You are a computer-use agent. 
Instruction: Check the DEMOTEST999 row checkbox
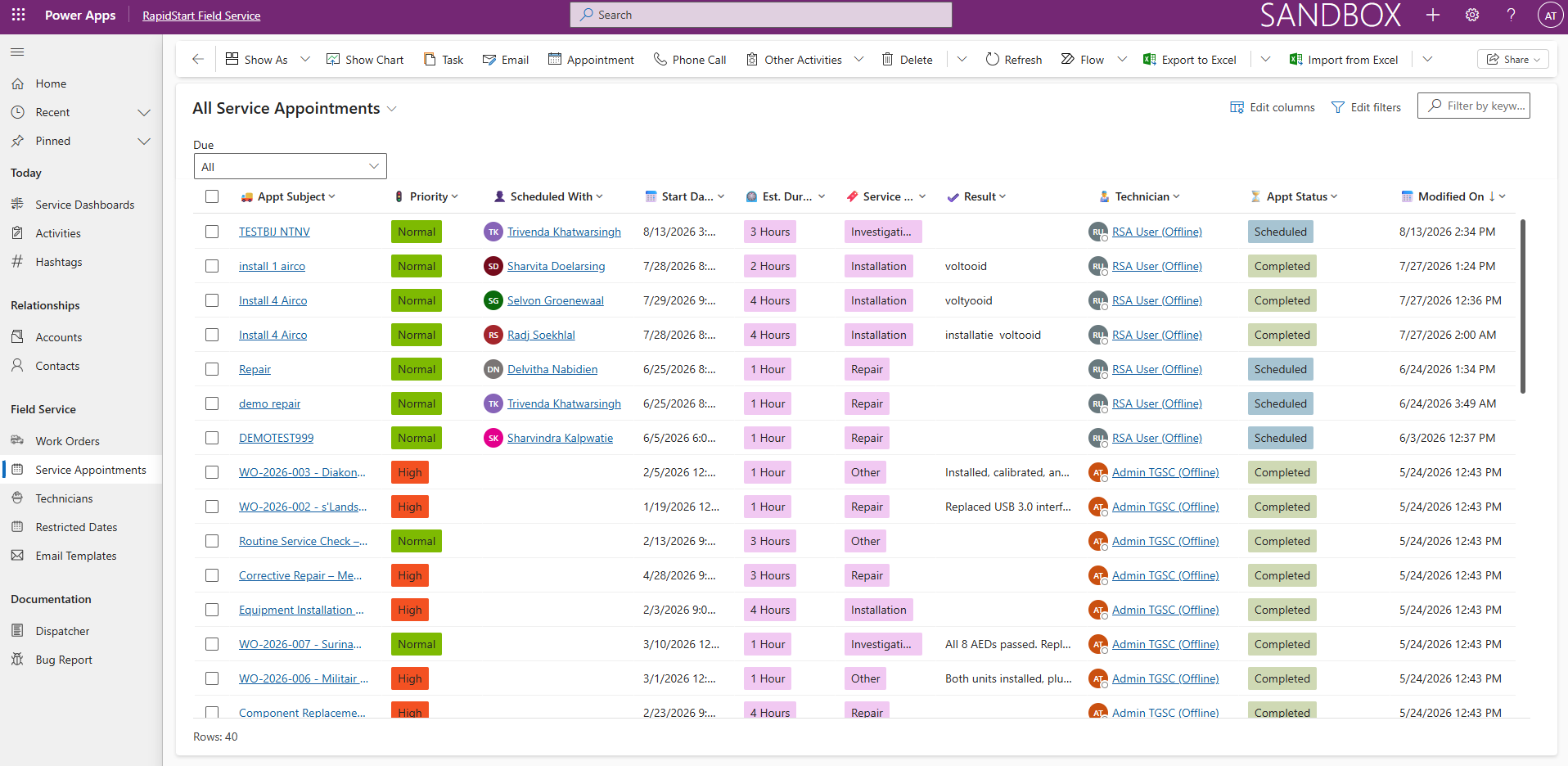212,438
